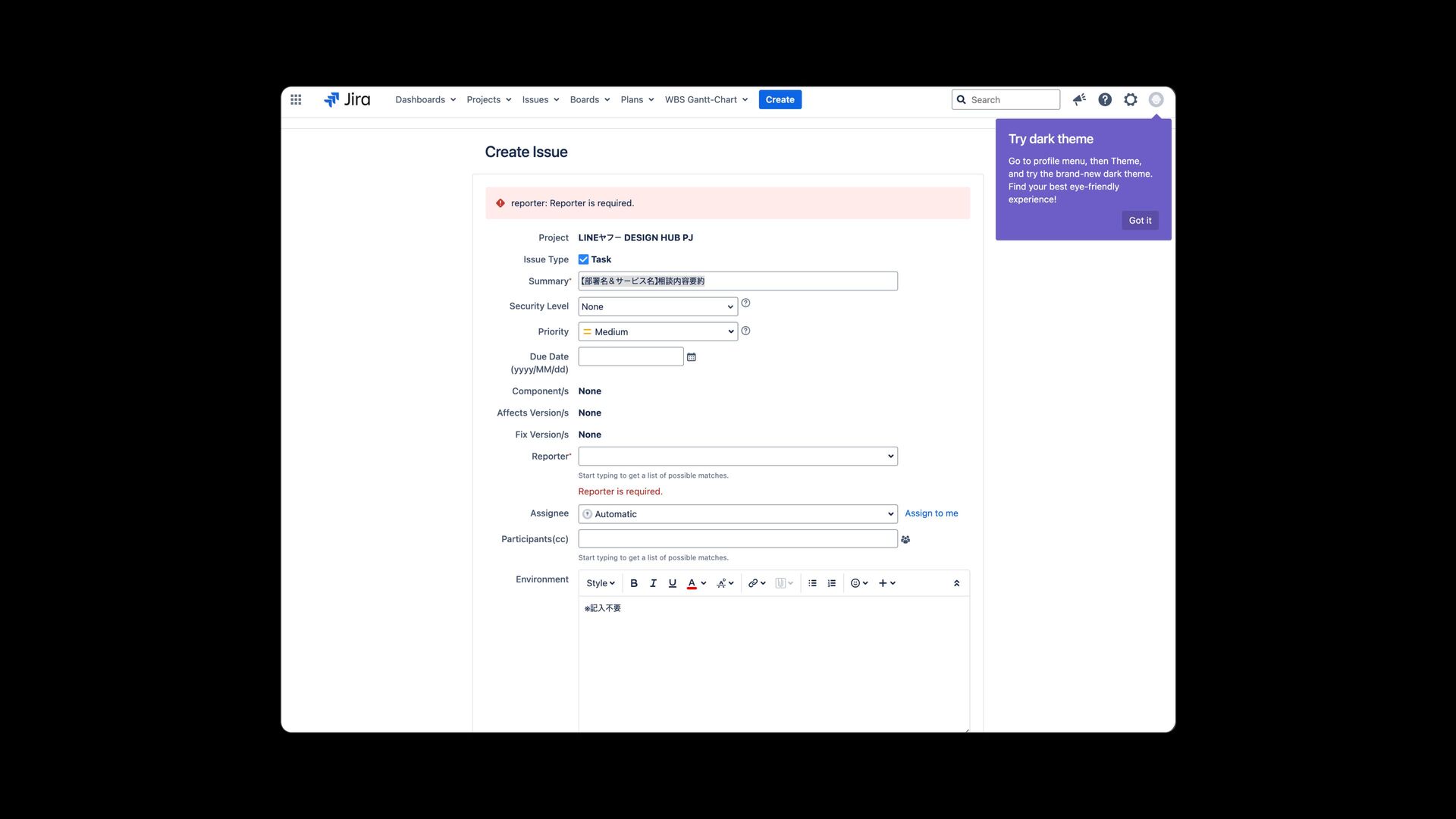Screen dimensions: 1456x819
Task: Open the Priority dropdown
Action: (657, 331)
